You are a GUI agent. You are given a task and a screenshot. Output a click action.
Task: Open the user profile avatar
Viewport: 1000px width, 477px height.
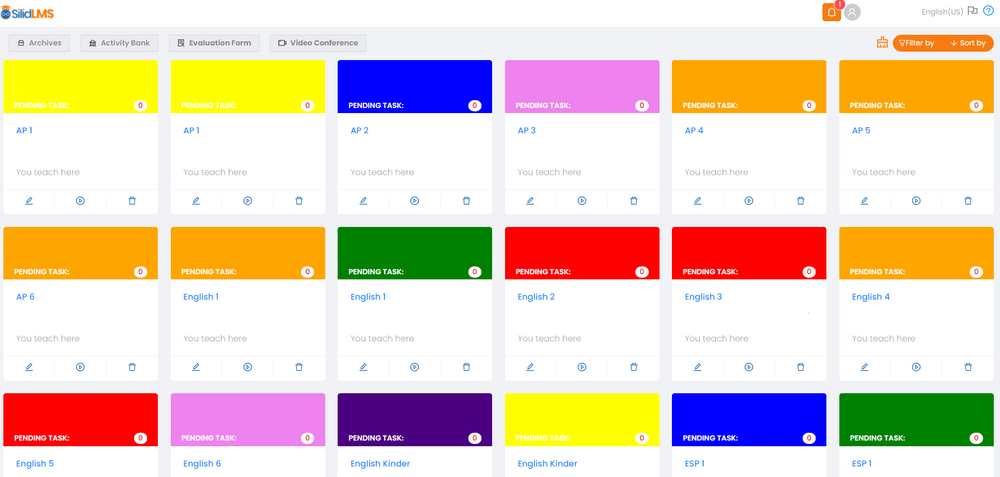[x=852, y=12]
